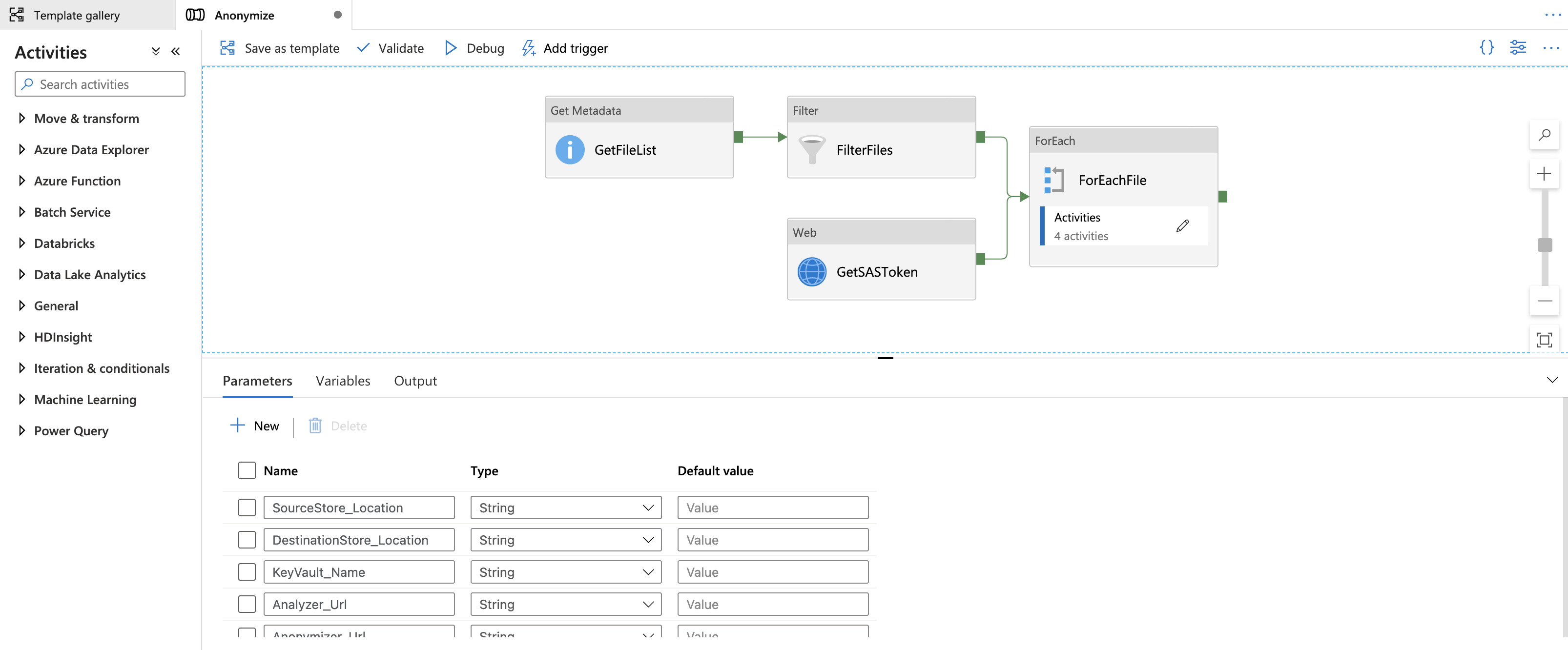The height and width of the screenshot is (650, 1568).
Task: Click the Save as template button
Action: pyautogui.click(x=280, y=48)
